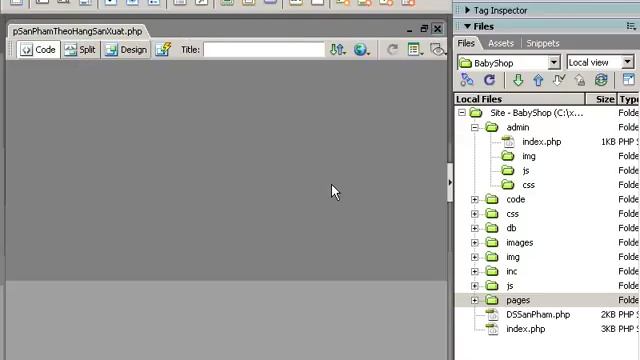Collapse the Site - BabyShop root node

pyautogui.click(x=462, y=113)
